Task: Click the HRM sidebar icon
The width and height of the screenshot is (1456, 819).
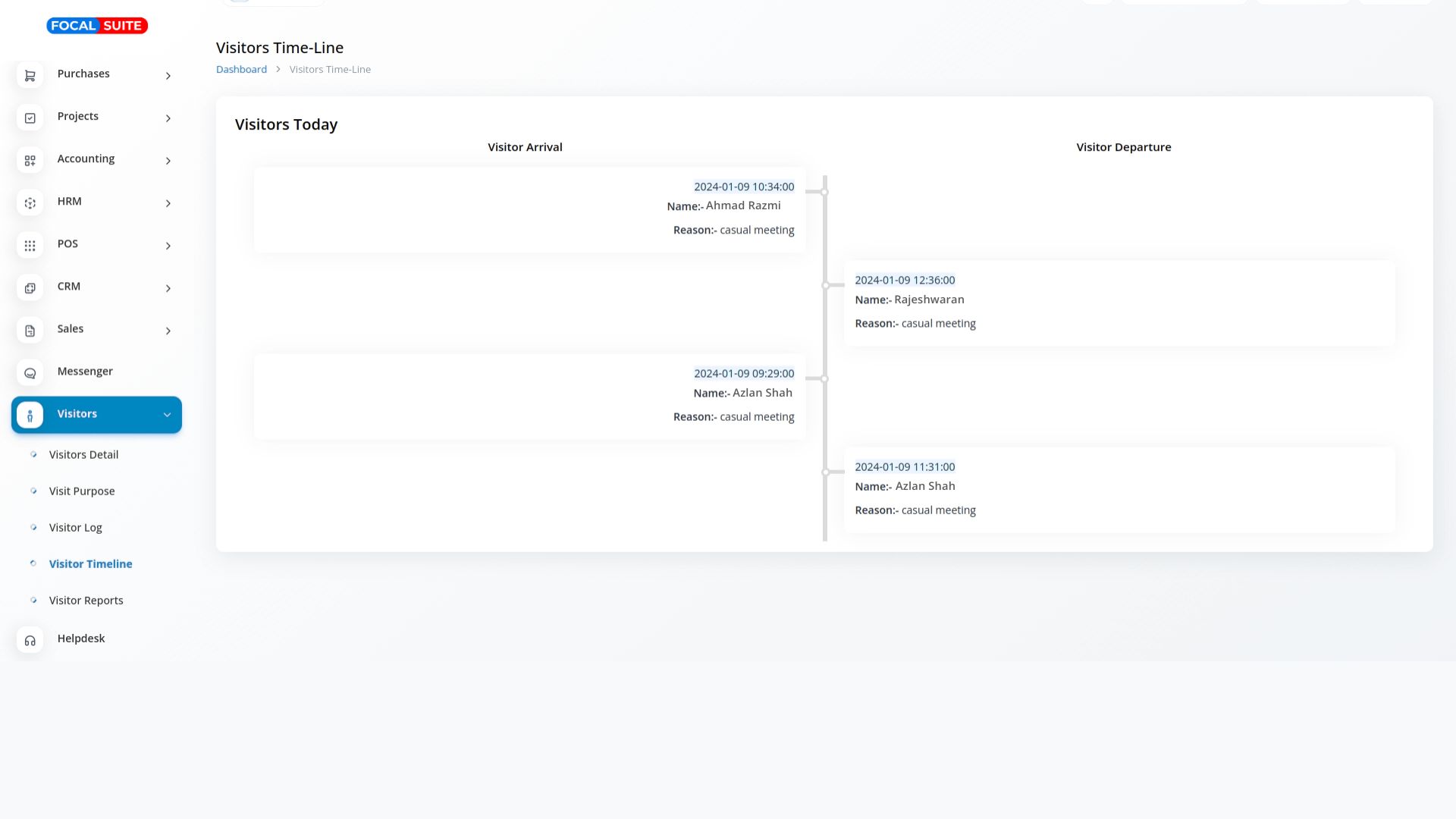Action: pyautogui.click(x=30, y=203)
